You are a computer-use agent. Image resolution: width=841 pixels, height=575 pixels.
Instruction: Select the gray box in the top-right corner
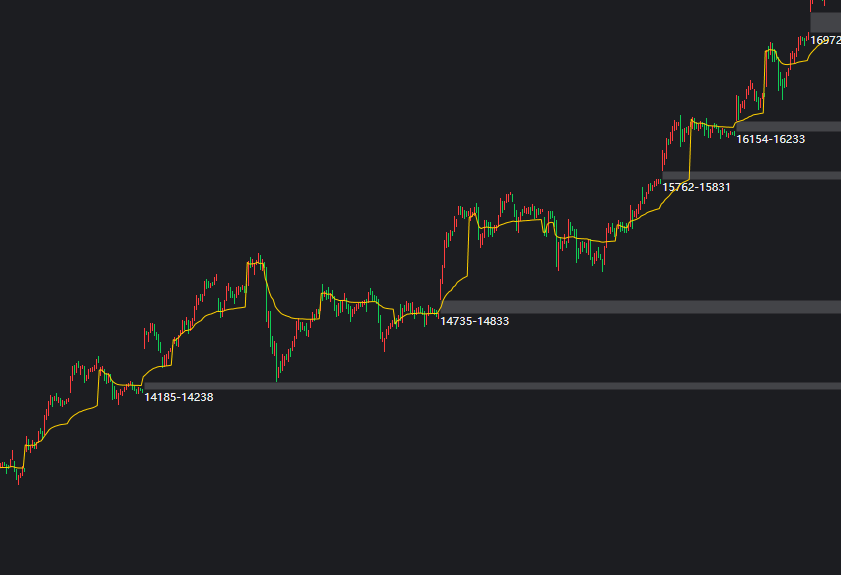point(825,21)
